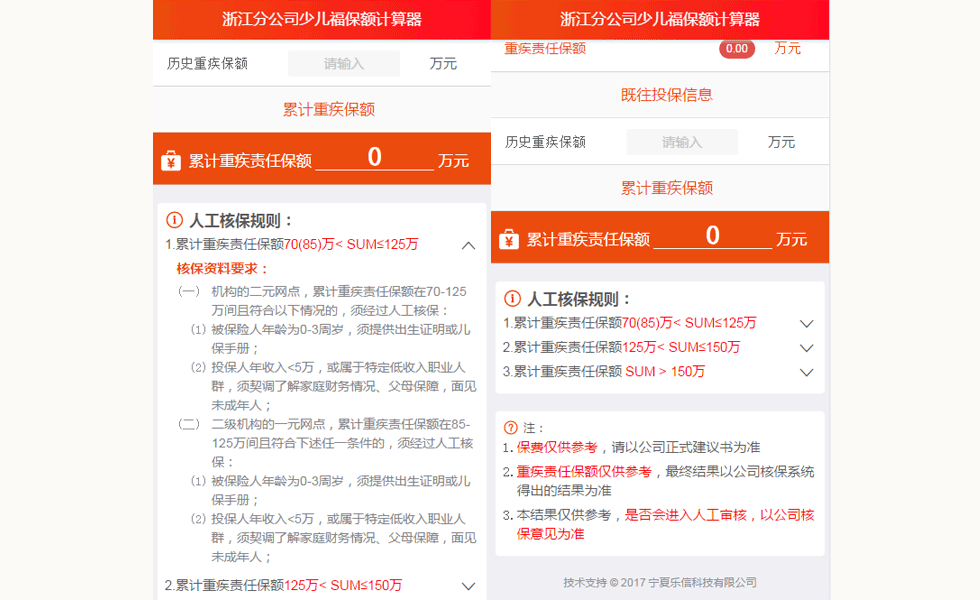This screenshot has width=980, height=600.
Task: Click the 核保资料要求 label
Action: (222, 269)
